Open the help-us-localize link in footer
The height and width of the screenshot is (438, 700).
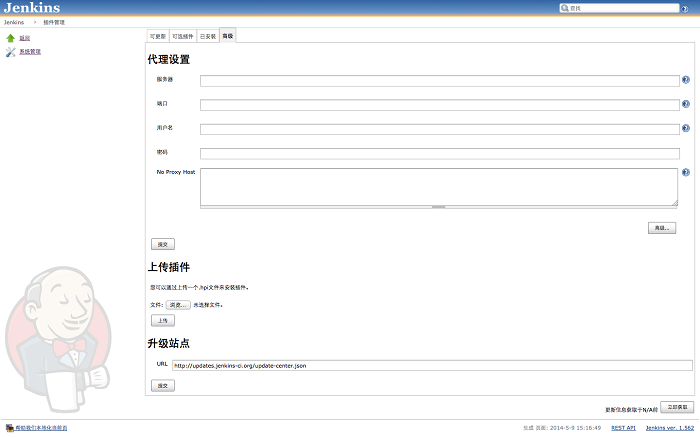pyautogui.click(x=41, y=428)
